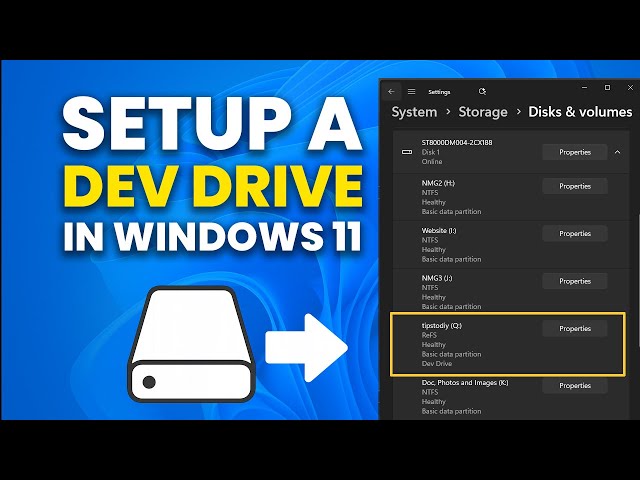
Task: Go back using the Settings back arrow
Action: tap(391, 91)
